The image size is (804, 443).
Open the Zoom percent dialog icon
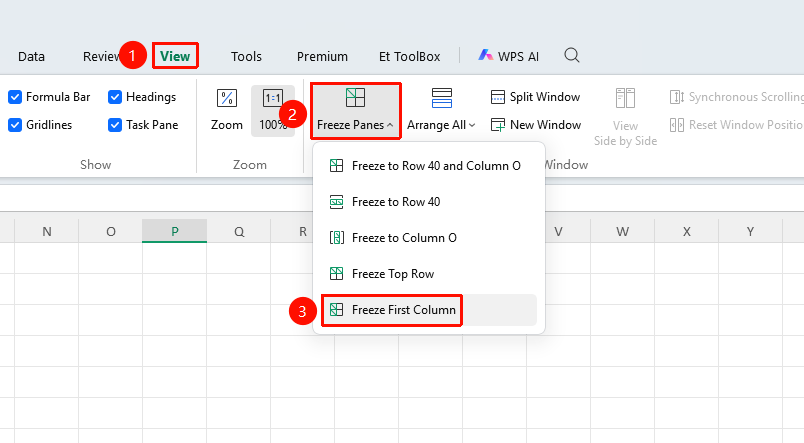(x=227, y=98)
